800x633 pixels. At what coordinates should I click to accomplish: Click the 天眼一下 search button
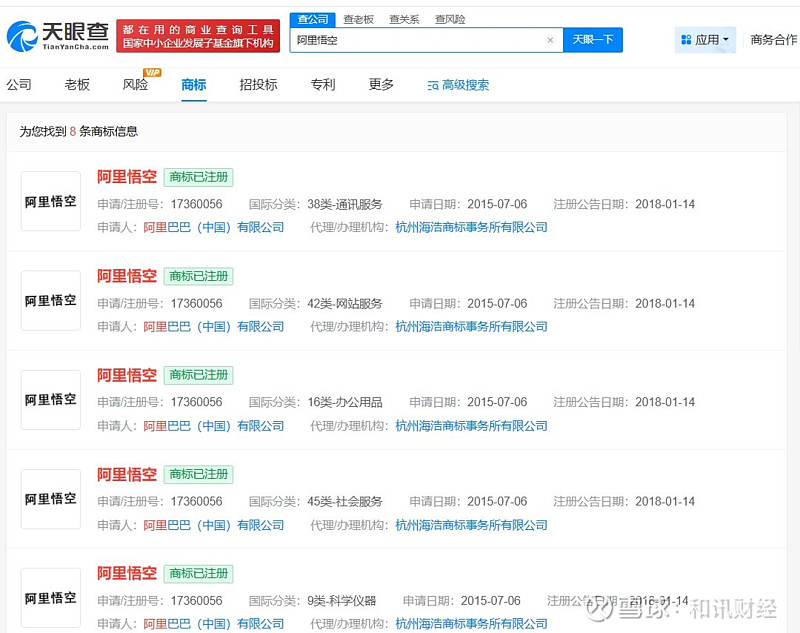(592, 40)
